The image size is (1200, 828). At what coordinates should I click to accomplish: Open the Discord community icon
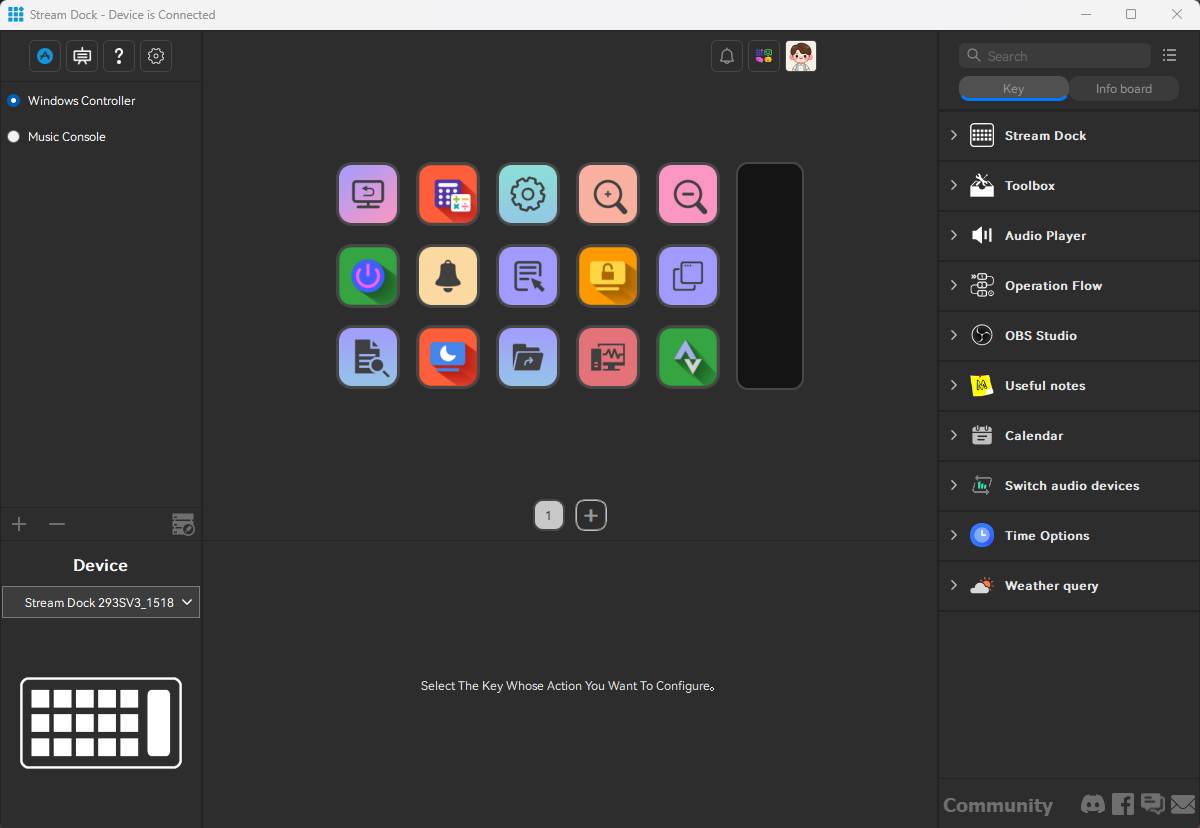(1093, 804)
